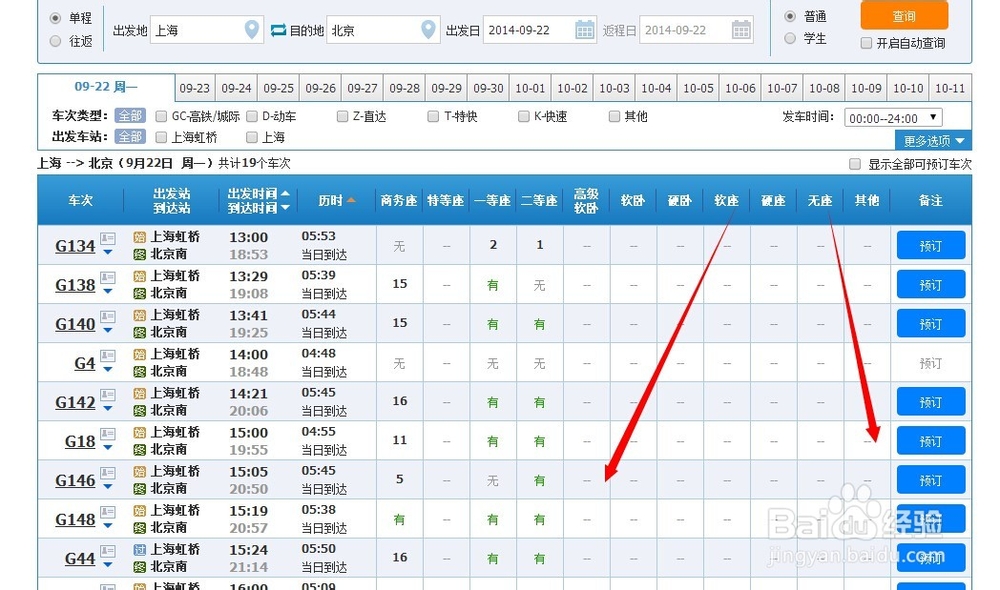Open train number G140 link

point(75,325)
